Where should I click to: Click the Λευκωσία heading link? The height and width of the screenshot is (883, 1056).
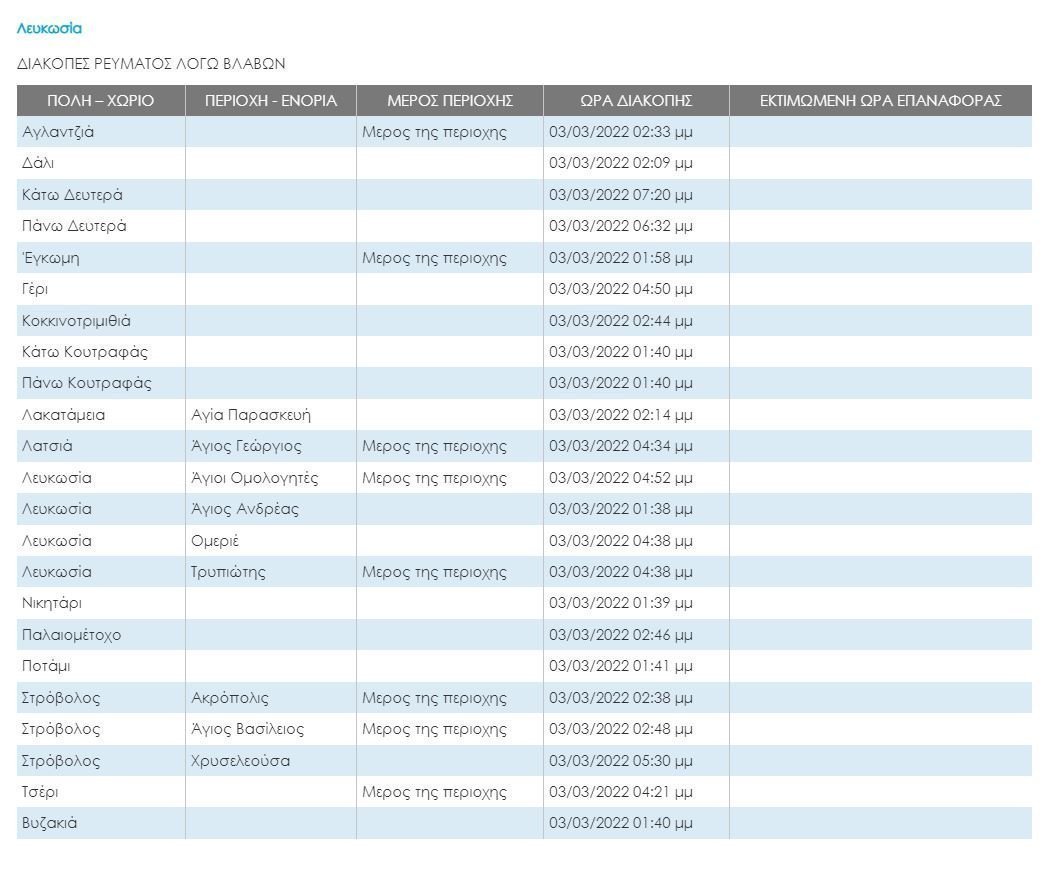click(x=49, y=28)
